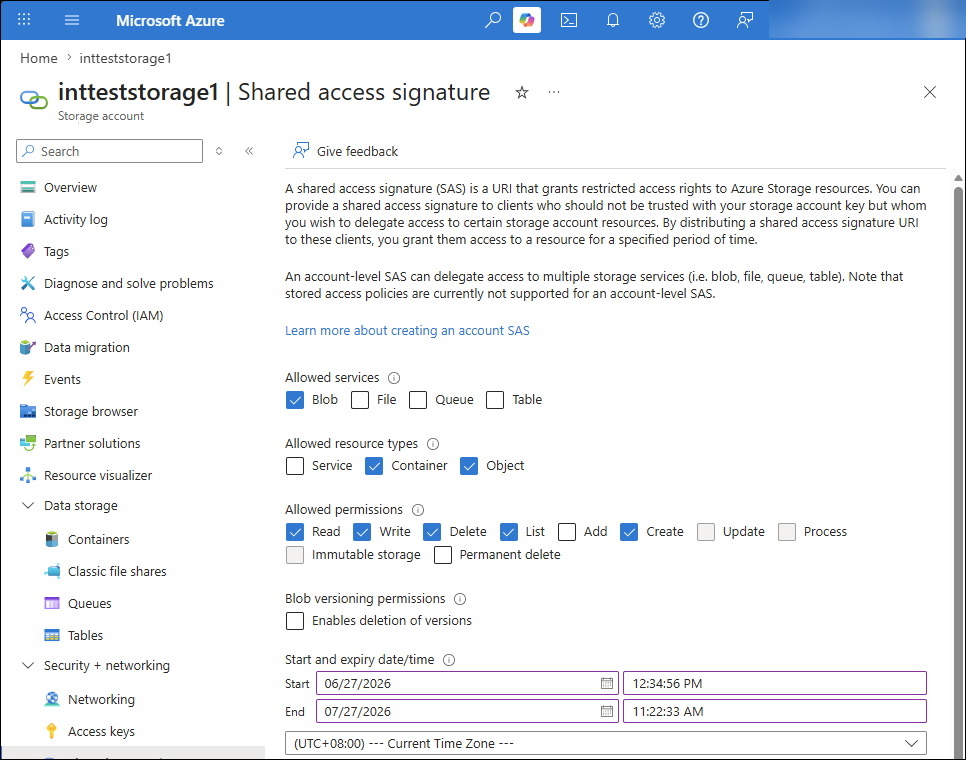Click the Give feedback button
Image resolution: width=966 pixels, height=760 pixels.
(x=345, y=151)
